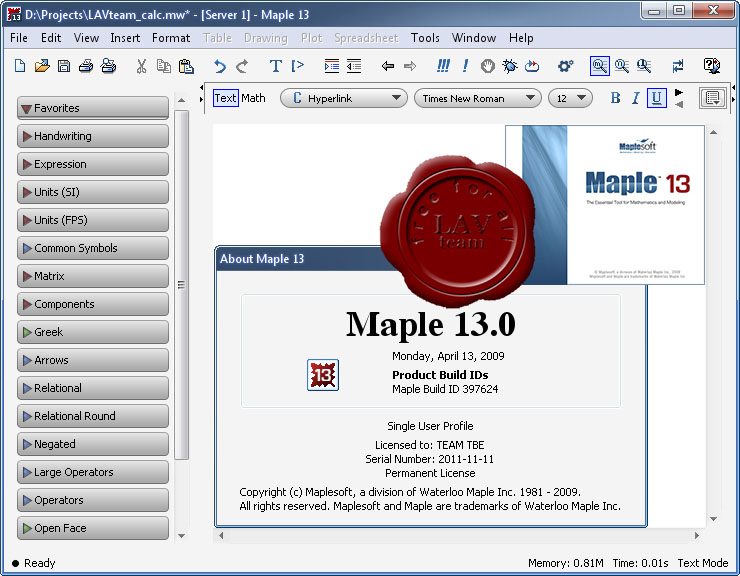Viewport: 740px width, 576px height.
Task: Interrupt computation with the hand icon
Action: click(488, 66)
